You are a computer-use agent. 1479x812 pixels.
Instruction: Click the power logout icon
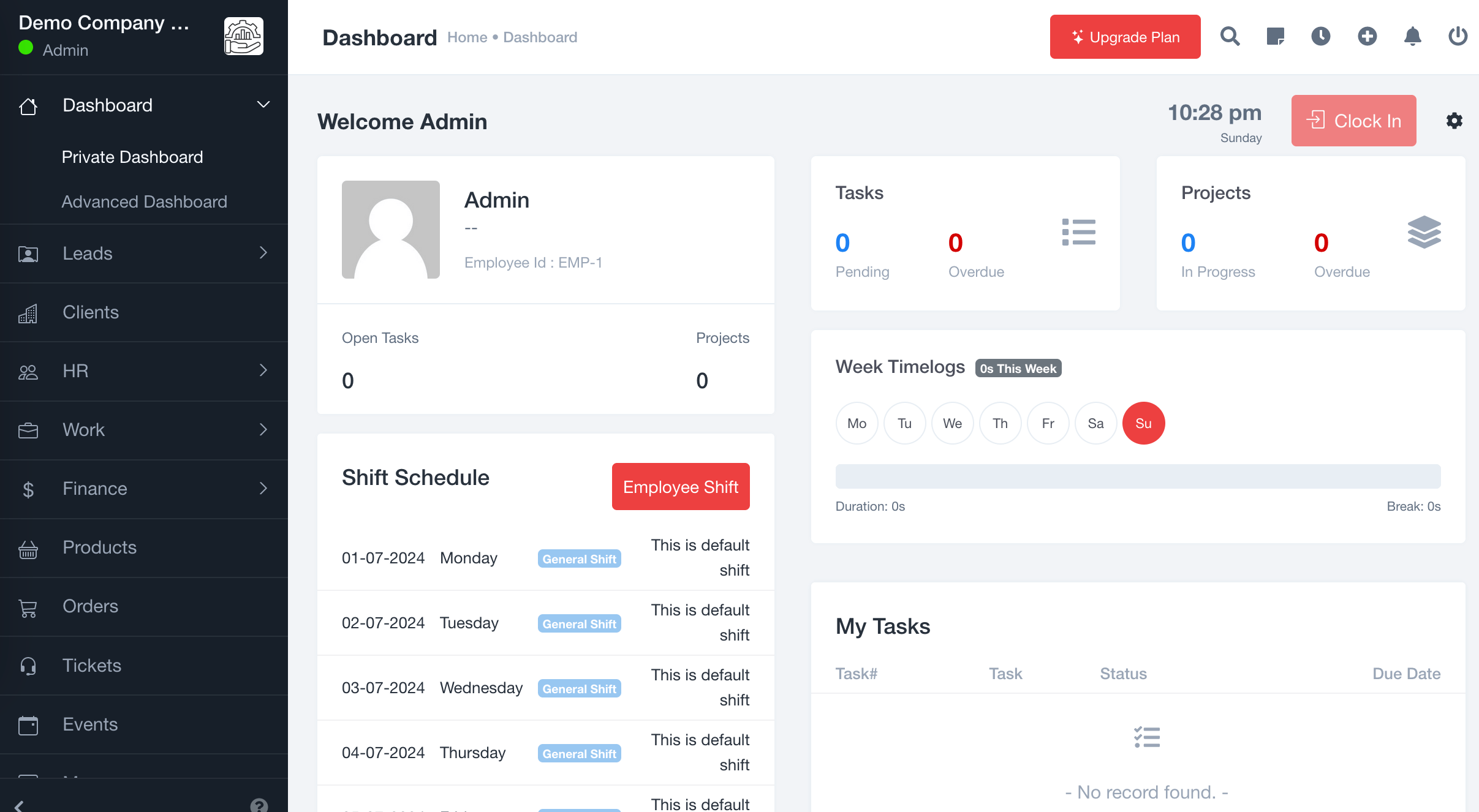pos(1458,37)
